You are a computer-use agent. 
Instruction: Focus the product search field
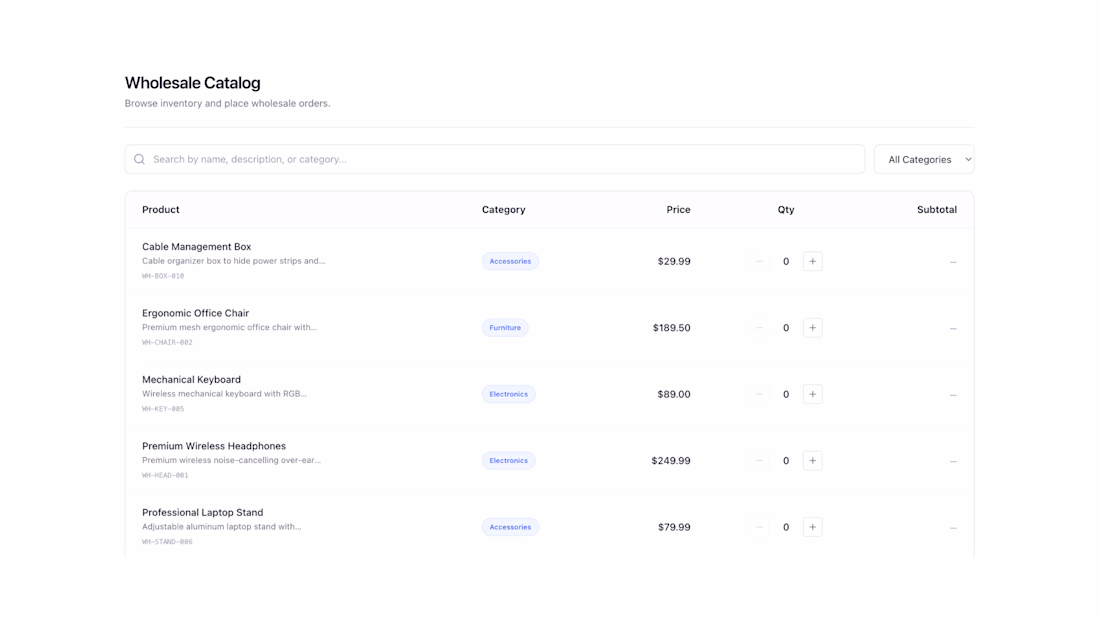(495, 159)
